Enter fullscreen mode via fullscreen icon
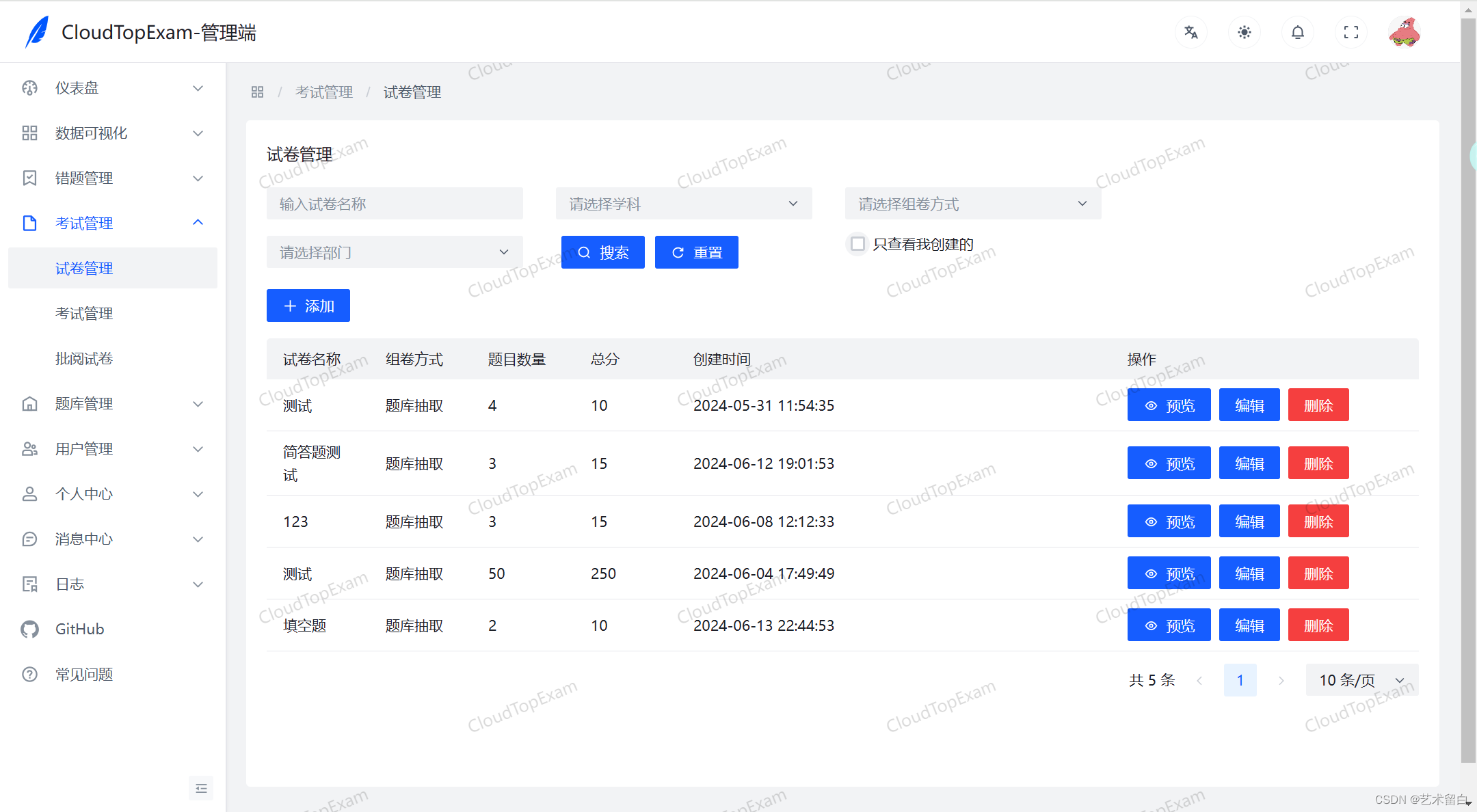Image resolution: width=1477 pixels, height=812 pixels. (x=1350, y=31)
